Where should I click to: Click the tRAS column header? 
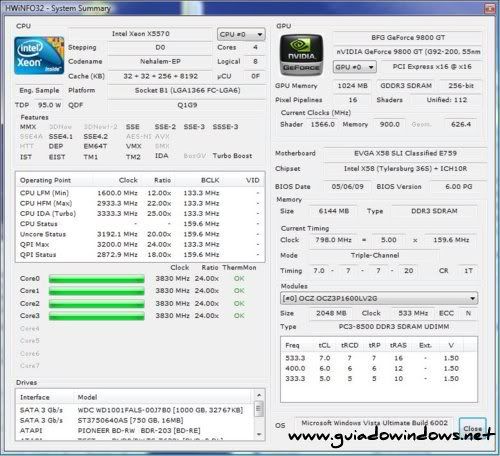pyautogui.click(x=398, y=346)
